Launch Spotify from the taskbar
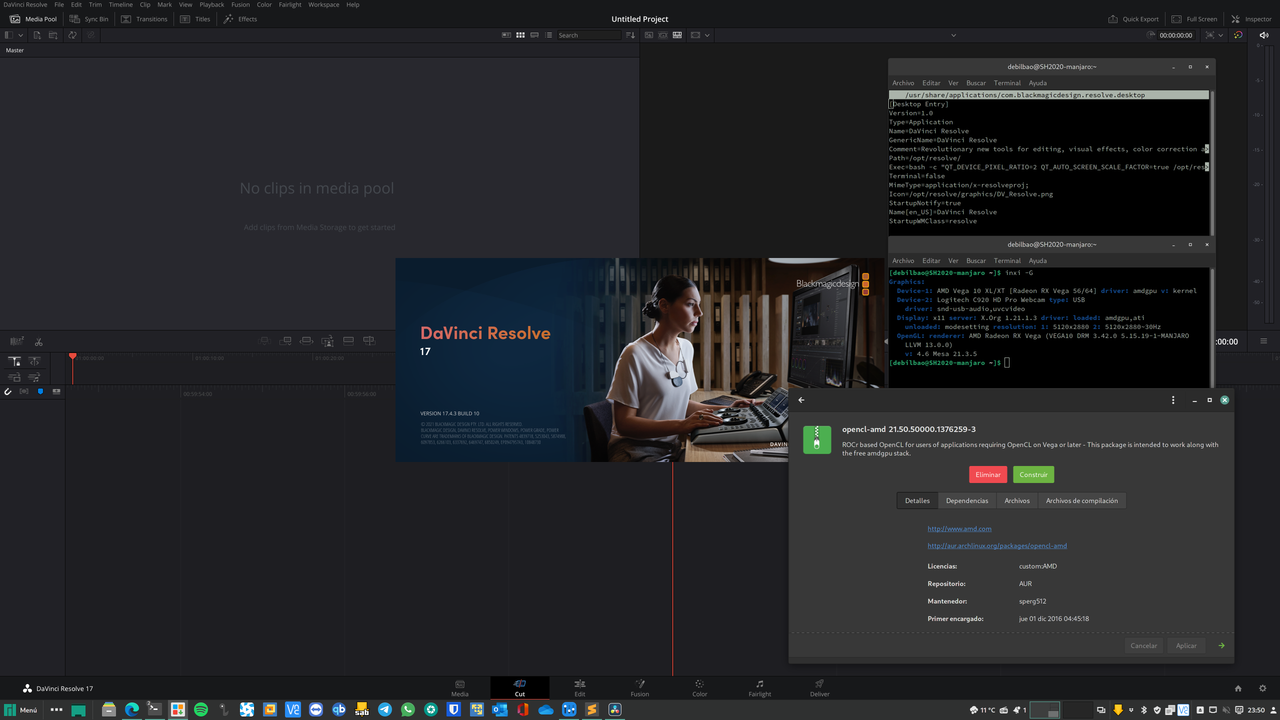This screenshot has width=1280, height=720. coord(201,710)
